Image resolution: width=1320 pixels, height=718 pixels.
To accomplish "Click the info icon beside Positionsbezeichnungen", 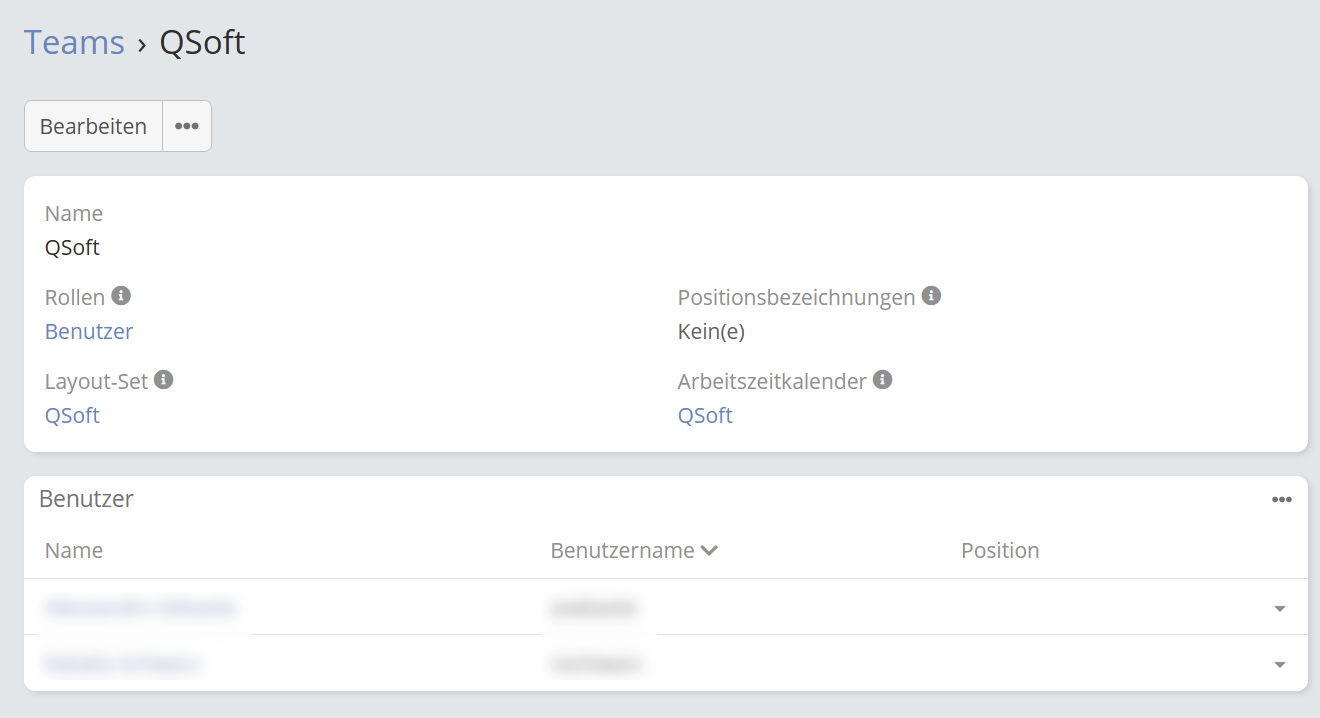I will click(x=931, y=296).
